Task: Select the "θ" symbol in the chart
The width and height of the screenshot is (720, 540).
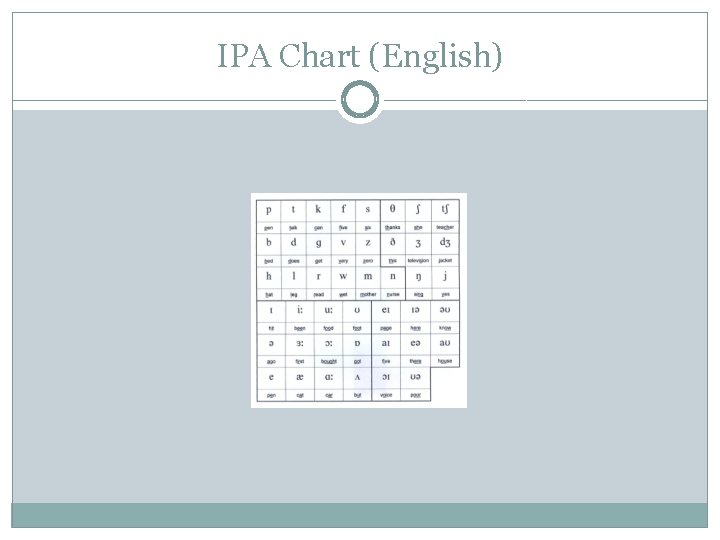Action: coord(391,210)
